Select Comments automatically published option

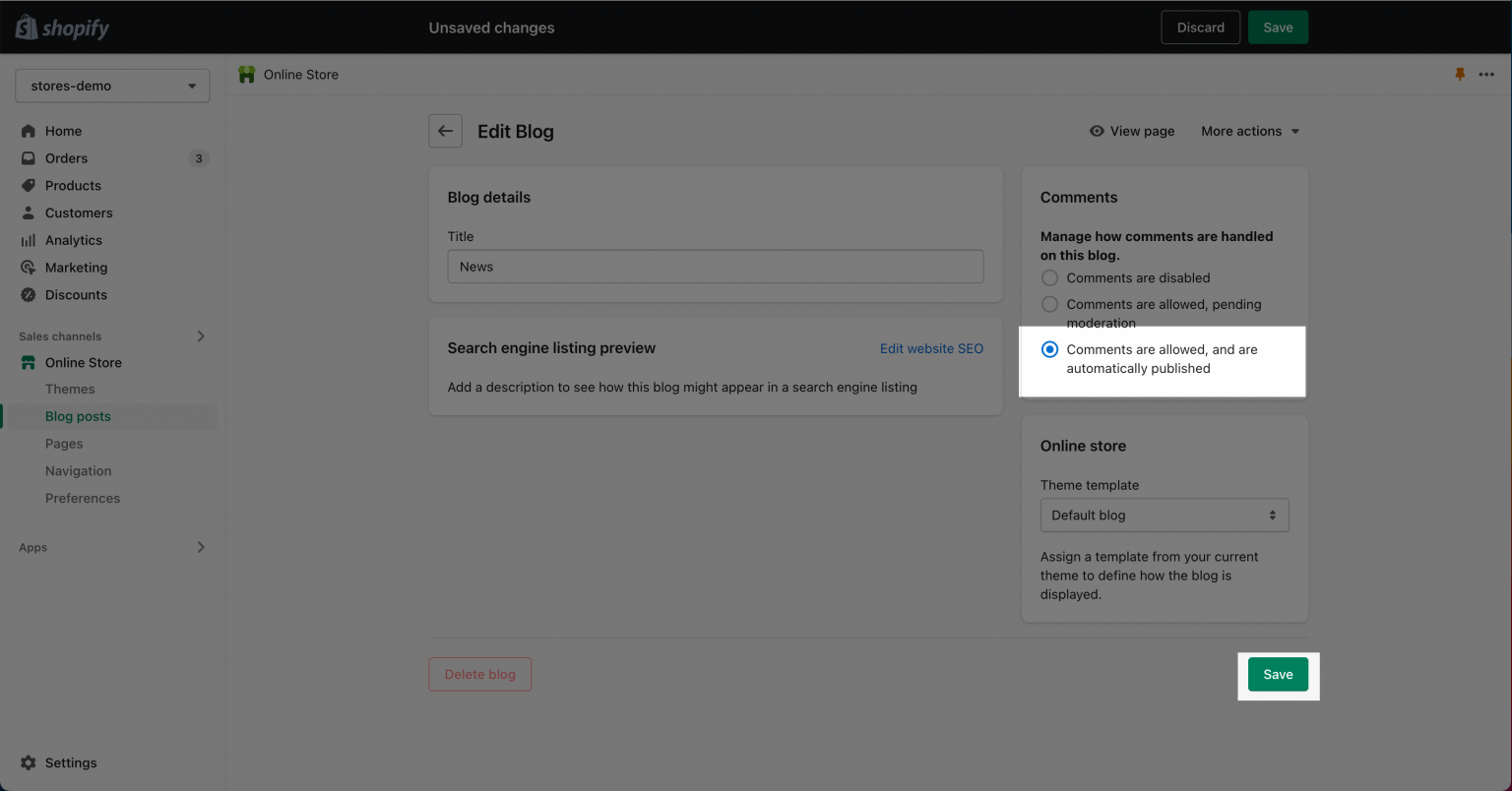1049,350
